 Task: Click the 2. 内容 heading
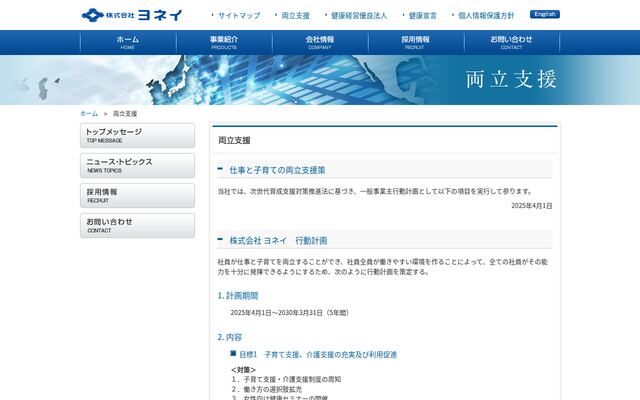229,338
